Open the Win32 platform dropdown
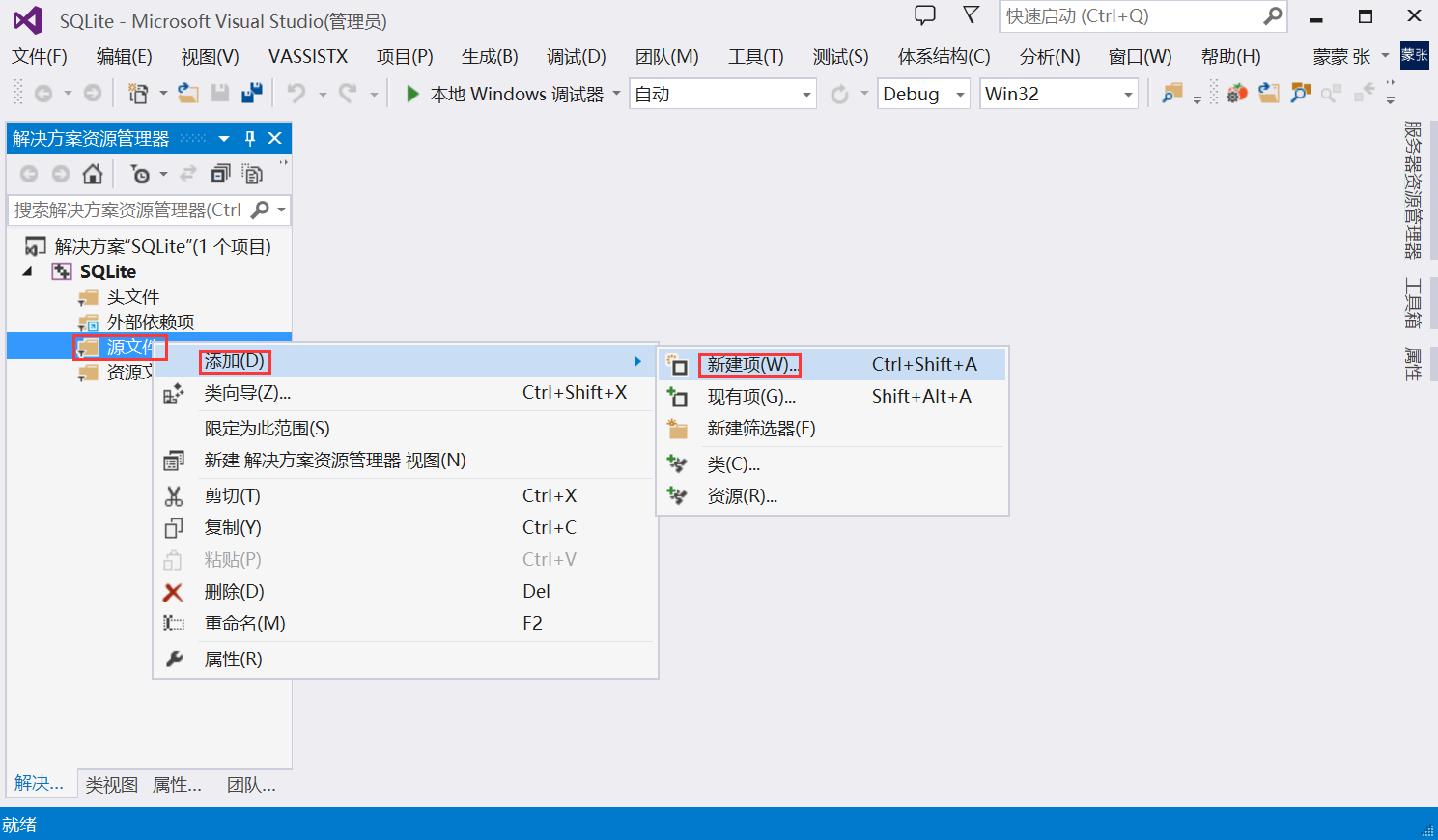1438x840 pixels. [1057, 93]
